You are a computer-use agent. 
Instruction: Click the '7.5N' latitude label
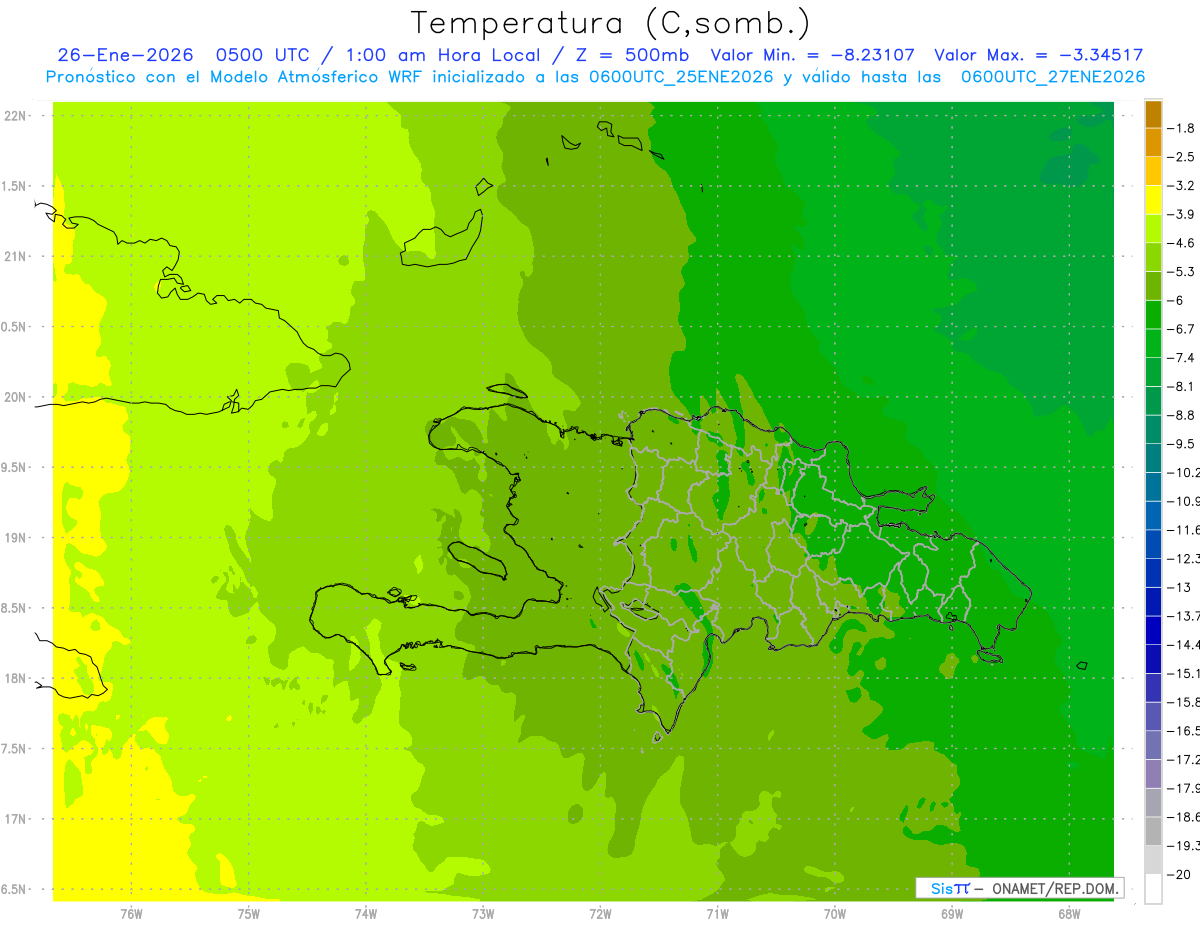[x=13, y=749]
